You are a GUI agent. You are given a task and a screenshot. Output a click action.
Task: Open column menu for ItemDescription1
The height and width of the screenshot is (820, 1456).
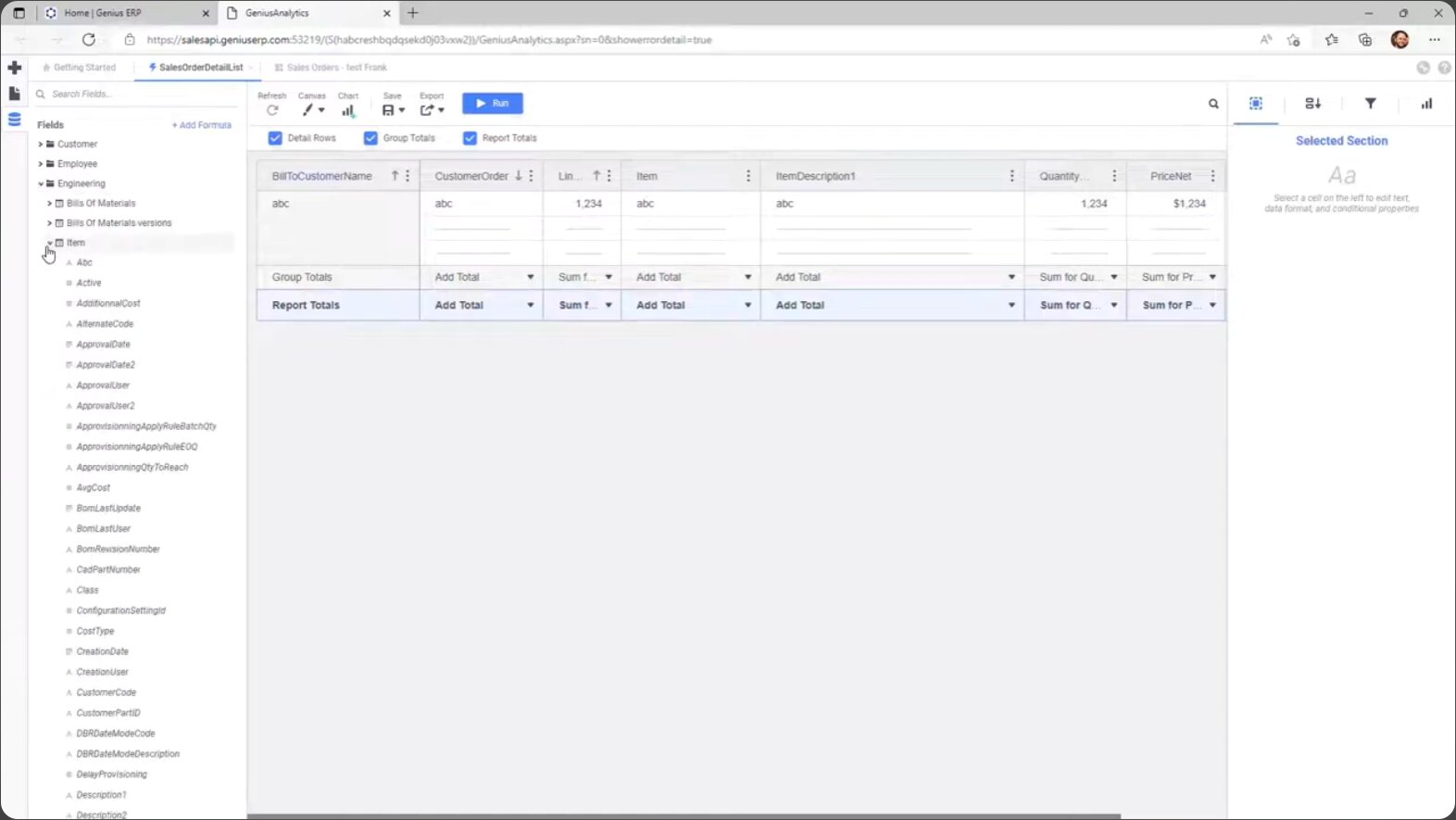click(x=1011, y=176)
